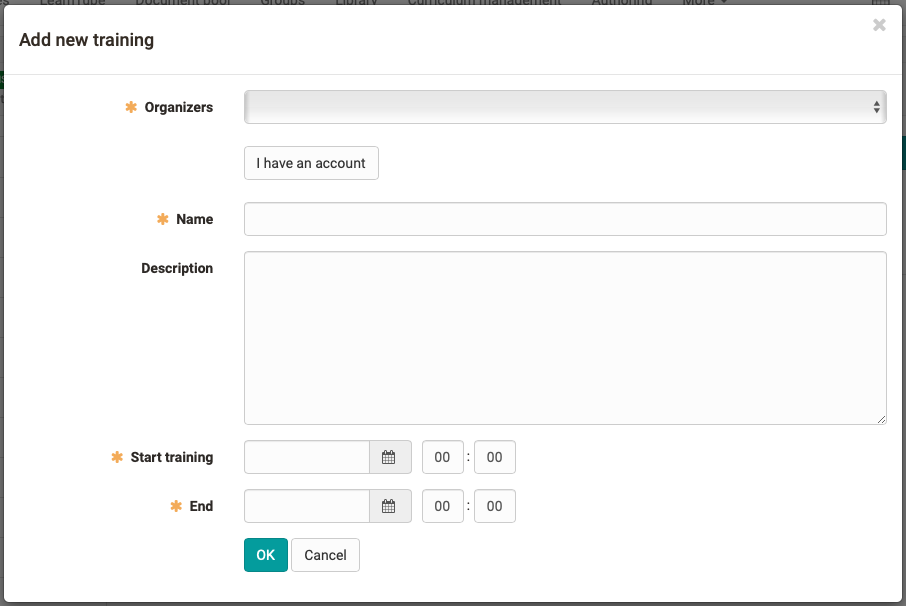Image resolution: width=906 pixels, height=606 pixels.
Task: Select the End minutes field
Action: point(495,506)
